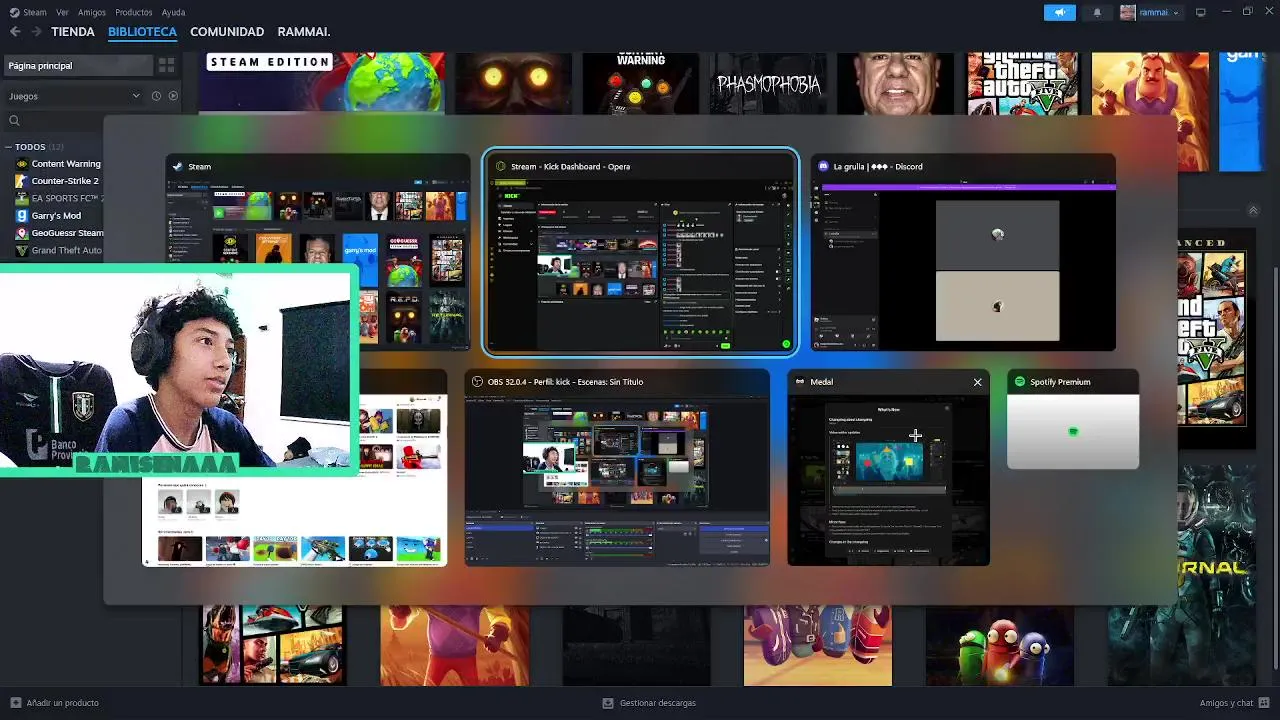1280x720 pixels.
Task: Open the Grand Theft Auto V cover in the top row
Action: [1022, 83]
